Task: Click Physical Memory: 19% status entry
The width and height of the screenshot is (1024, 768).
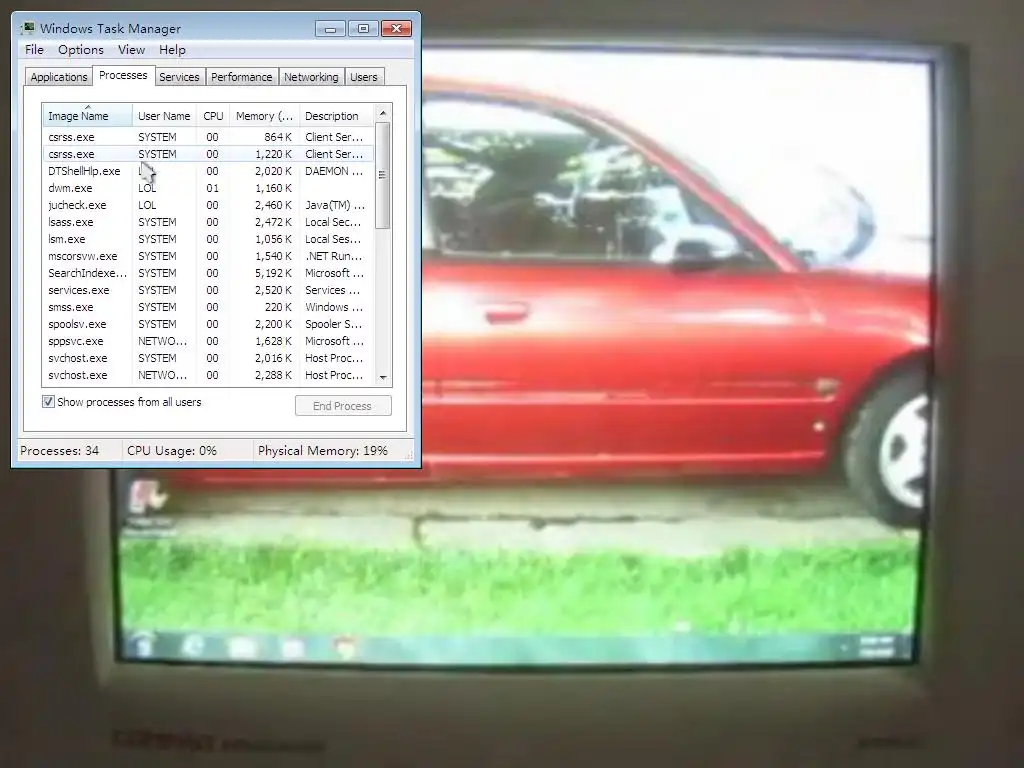Action: click(323, 451)
